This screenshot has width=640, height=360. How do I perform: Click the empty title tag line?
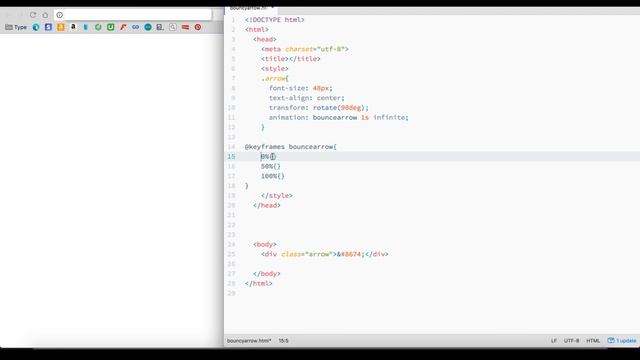[291, 59]
